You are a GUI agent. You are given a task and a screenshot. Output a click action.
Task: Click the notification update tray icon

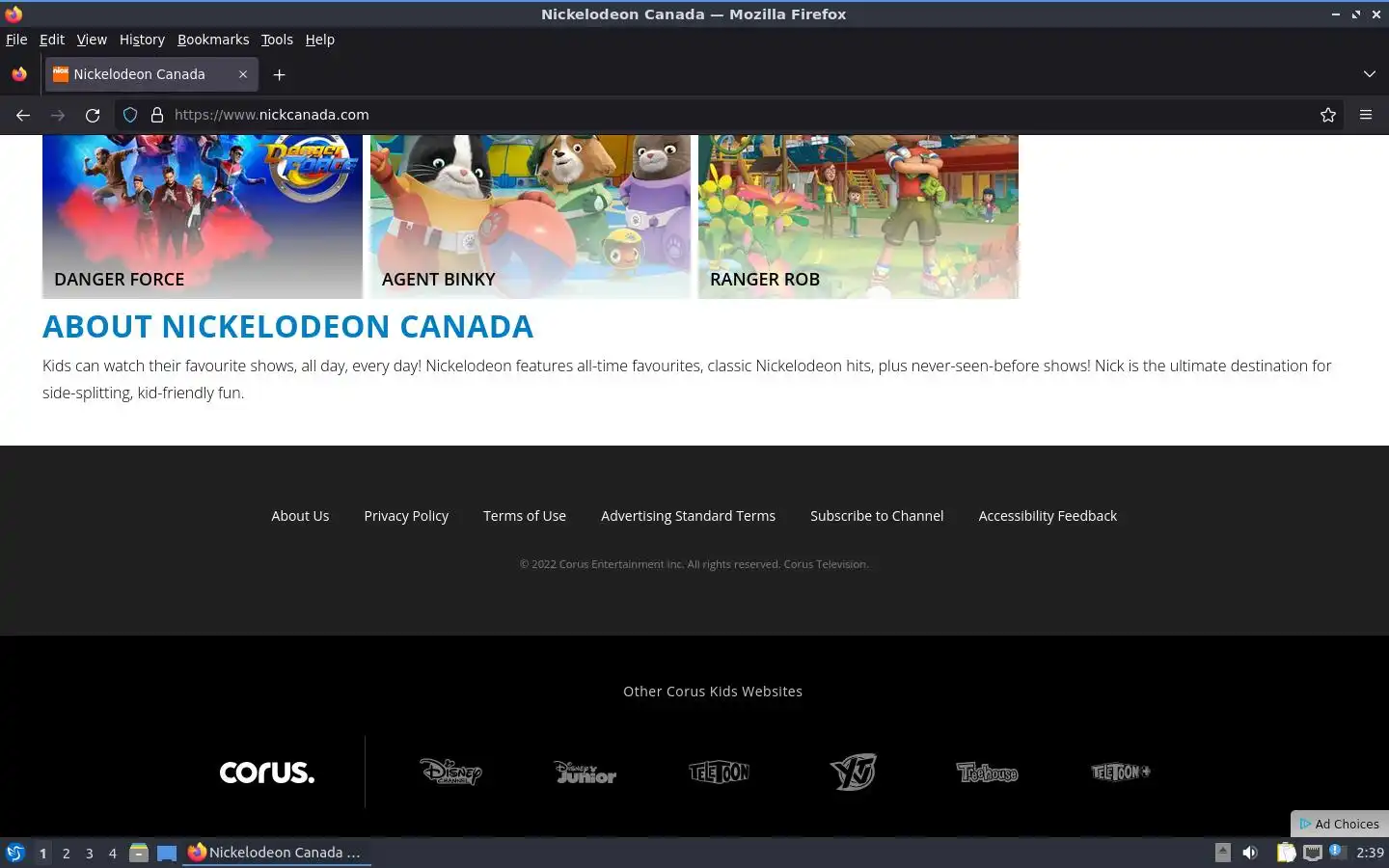pyautogui.click(x=1337, y=851)
